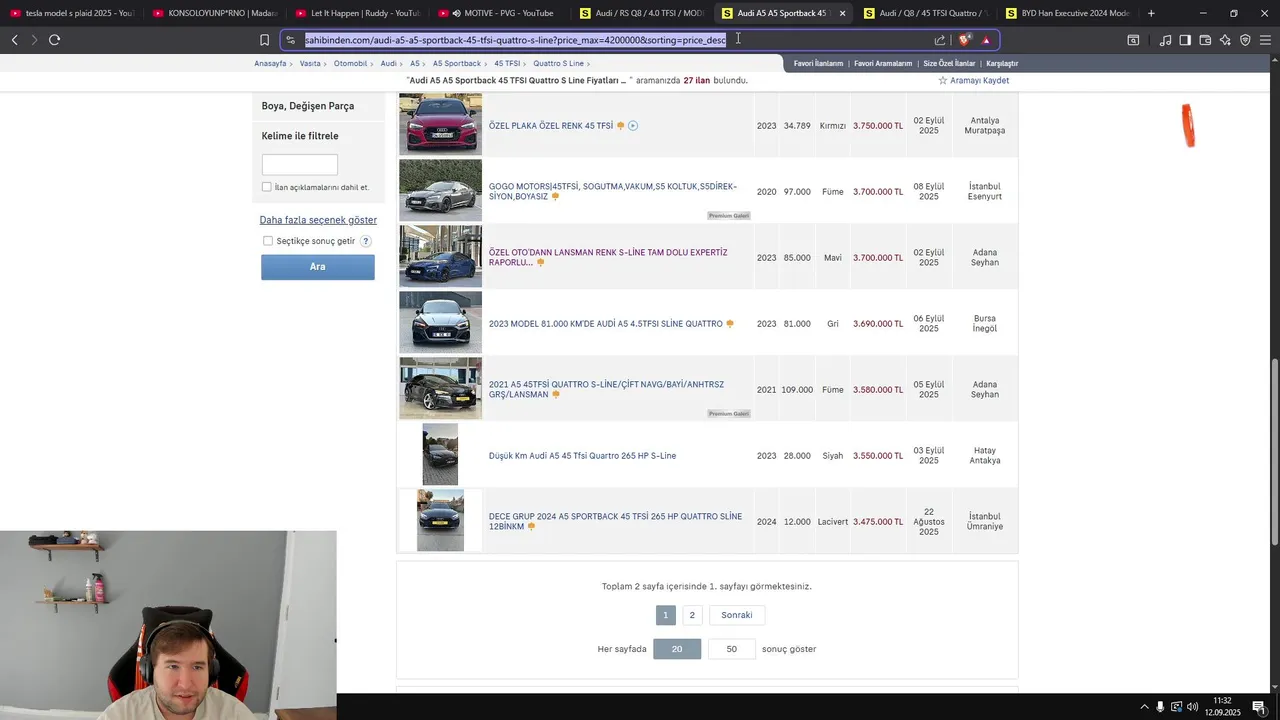Click the display tray icon with blue dot
Viewport: 1280px width, 720px height.
click(1176, 707)
